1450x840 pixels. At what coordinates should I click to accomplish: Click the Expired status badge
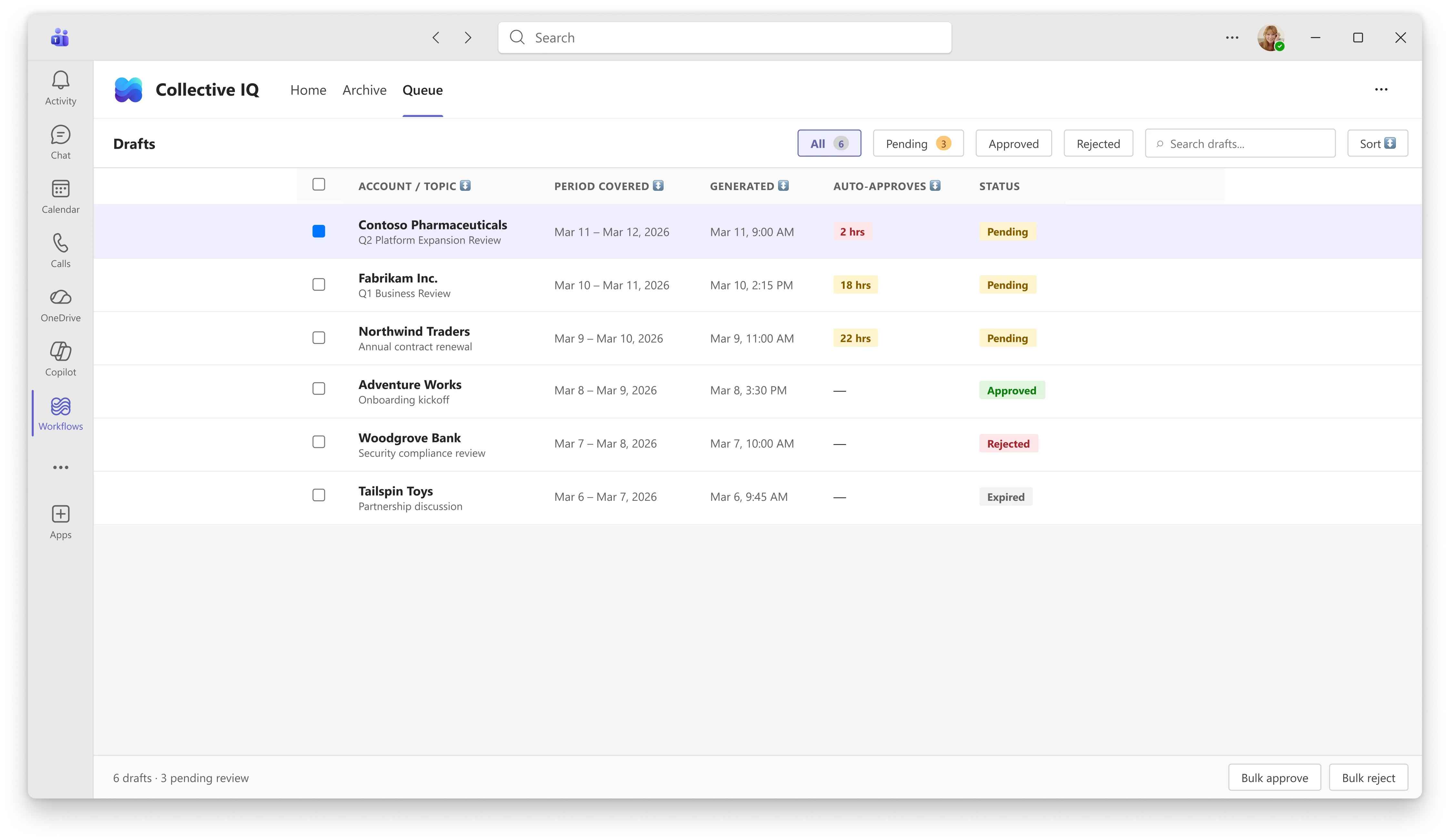tap(1005, 497)
